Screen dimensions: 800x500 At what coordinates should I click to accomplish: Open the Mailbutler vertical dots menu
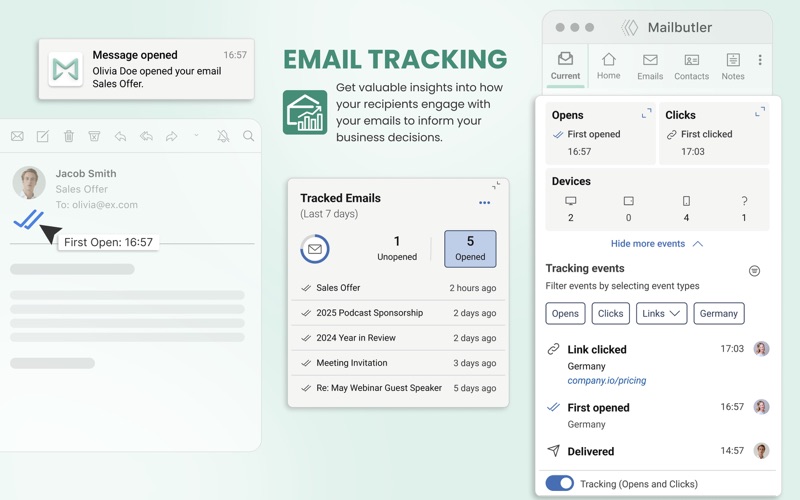coord(760,60)
